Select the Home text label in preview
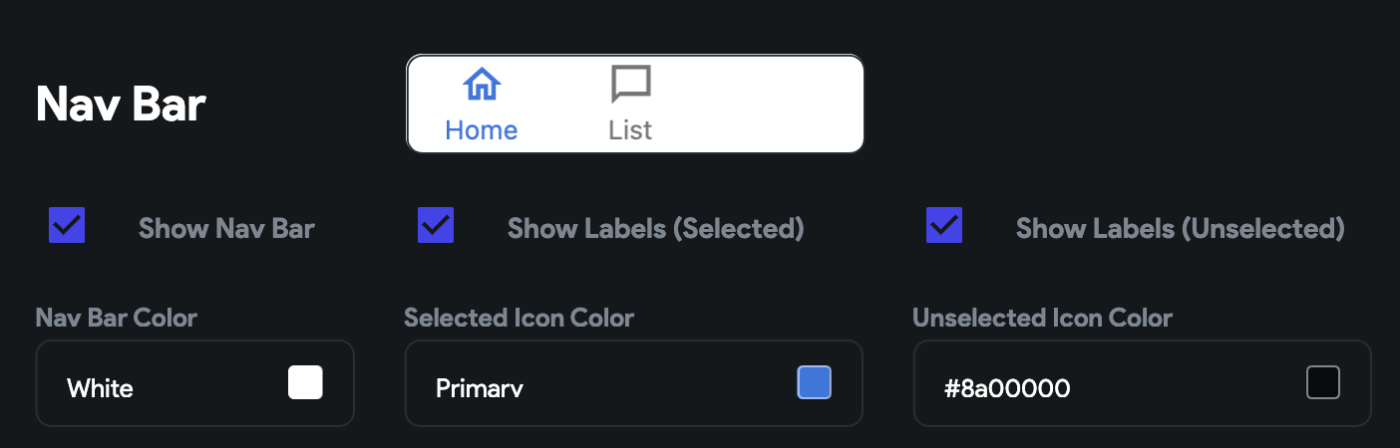Viewport: 1400px width, 448px height. point(481,130)
